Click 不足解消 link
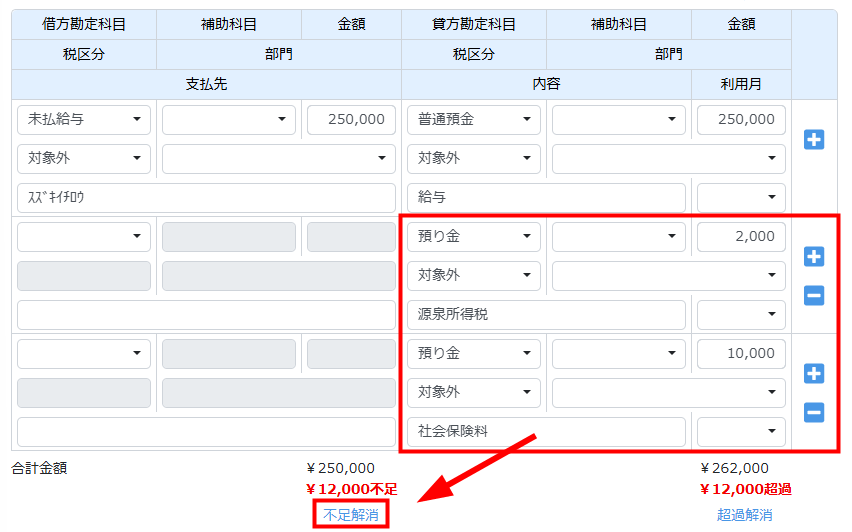This screenshot has width=852, height=532. pos(350,515)
